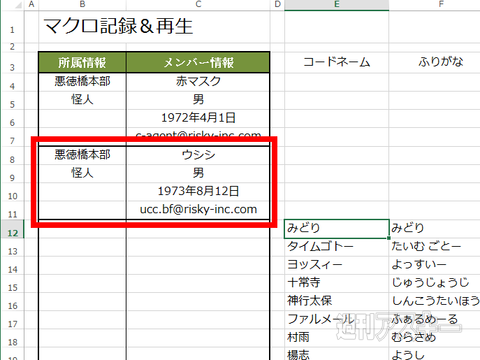Select the ファルメール cell
This screenshot has height=360, width=480.
coord(337,320)
